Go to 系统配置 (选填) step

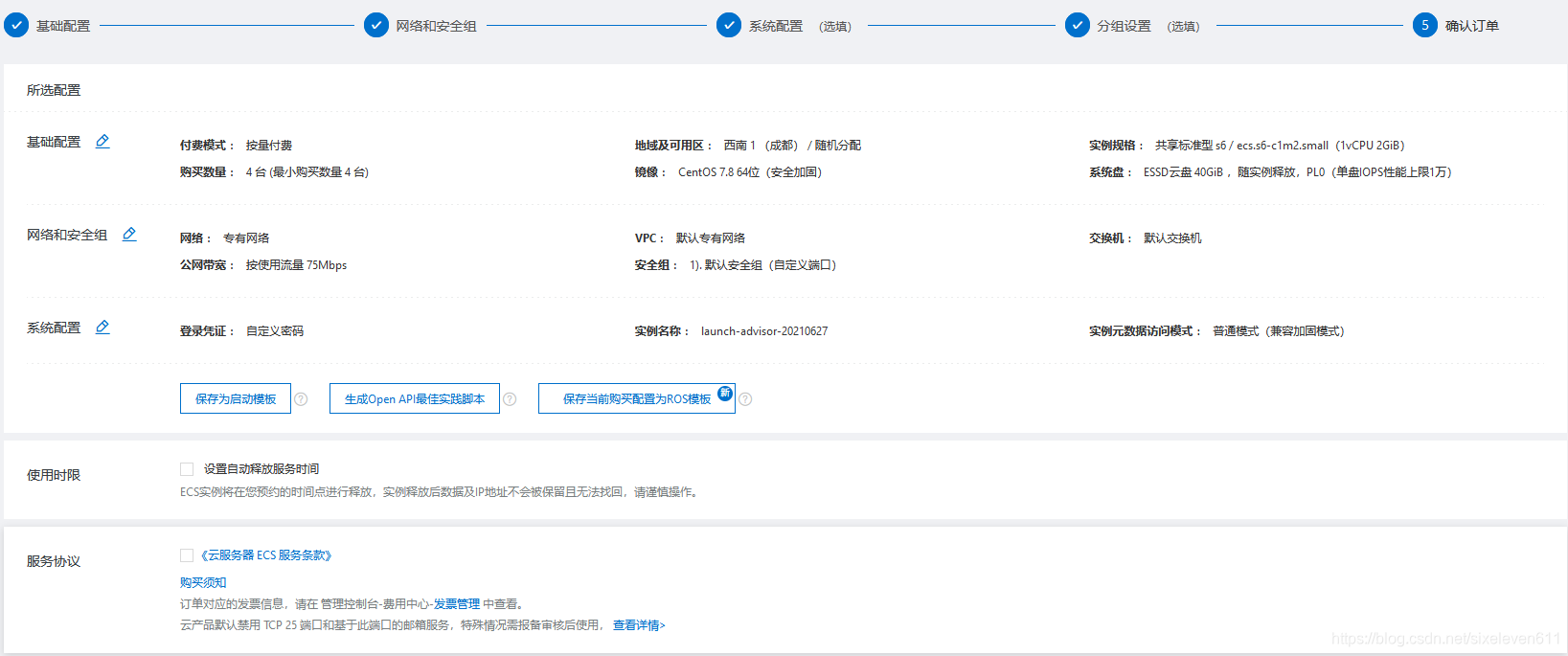click(x=800, y=26)
